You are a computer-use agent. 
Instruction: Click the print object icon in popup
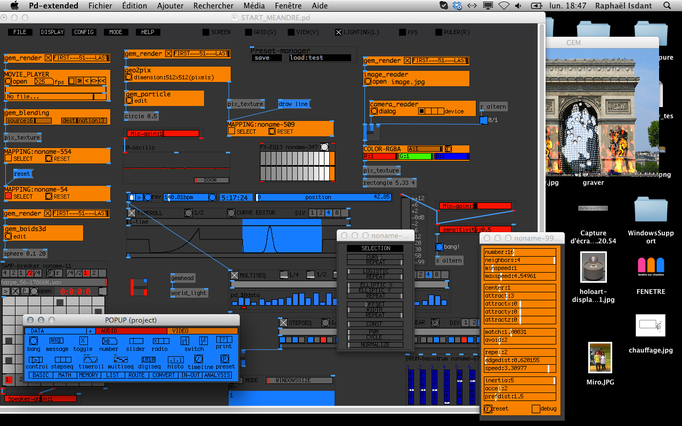[223, 341]
